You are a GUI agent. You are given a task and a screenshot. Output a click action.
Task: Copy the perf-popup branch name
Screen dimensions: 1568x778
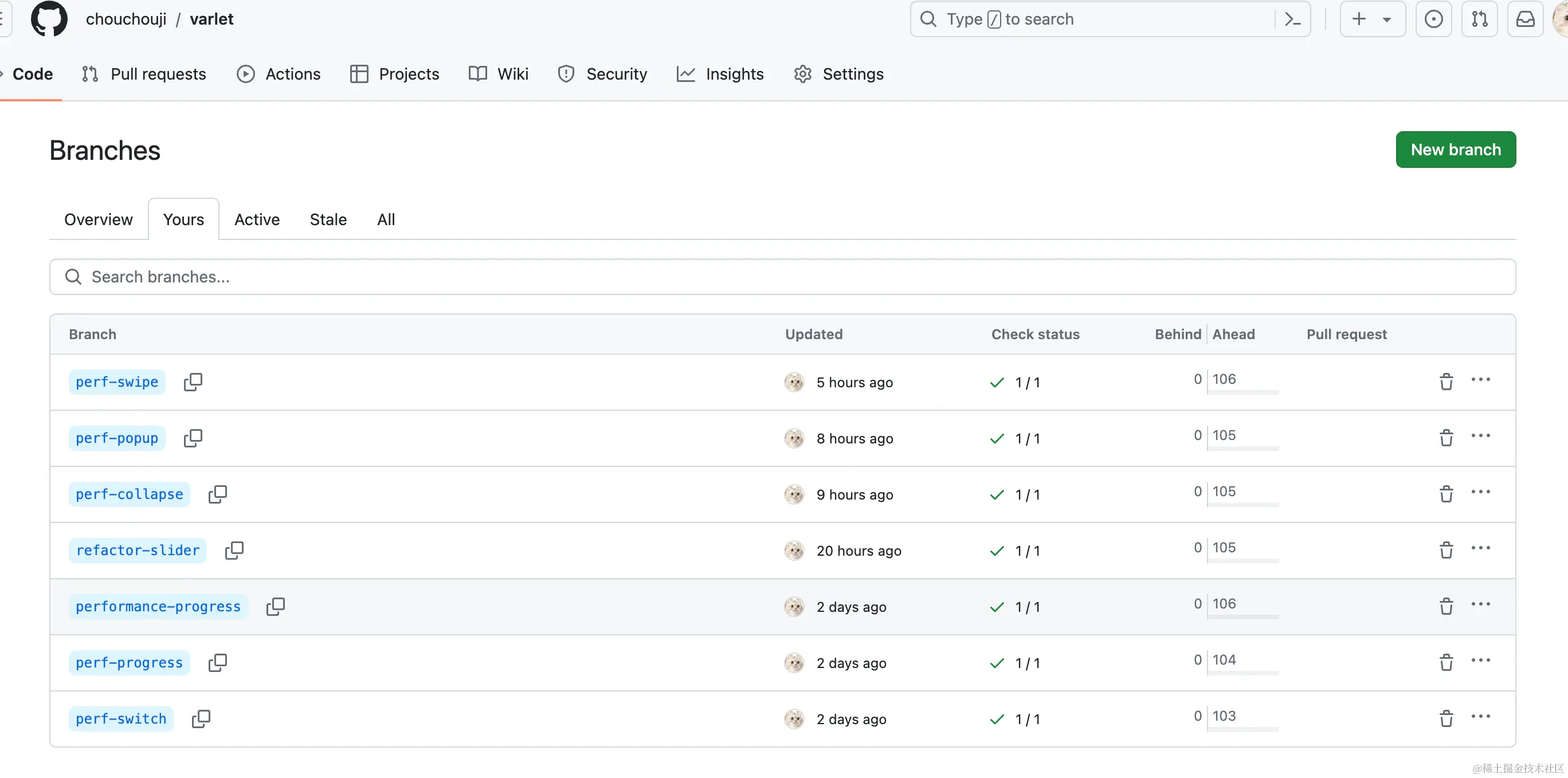click(x=193, y=438)
